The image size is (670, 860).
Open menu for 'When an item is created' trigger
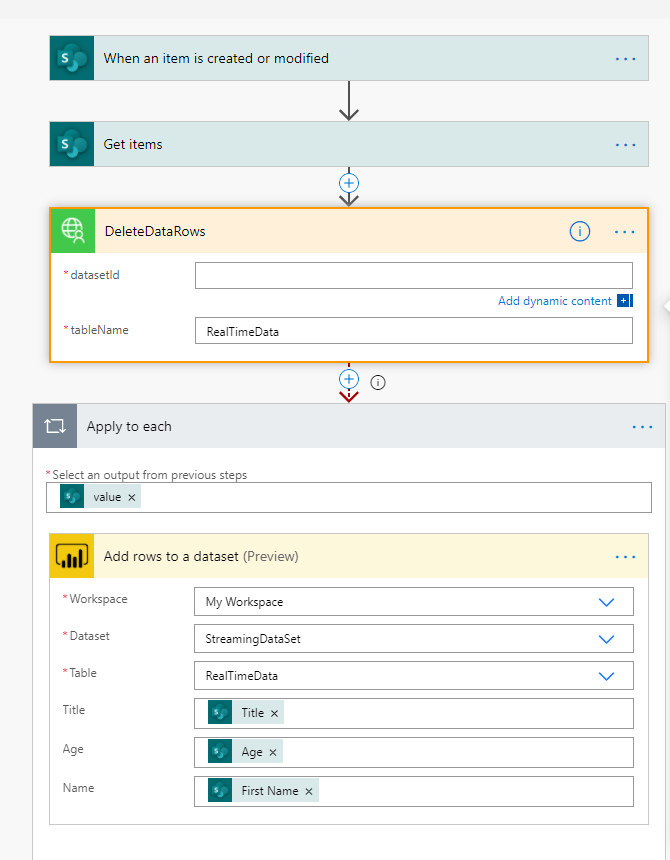point(625,59)
